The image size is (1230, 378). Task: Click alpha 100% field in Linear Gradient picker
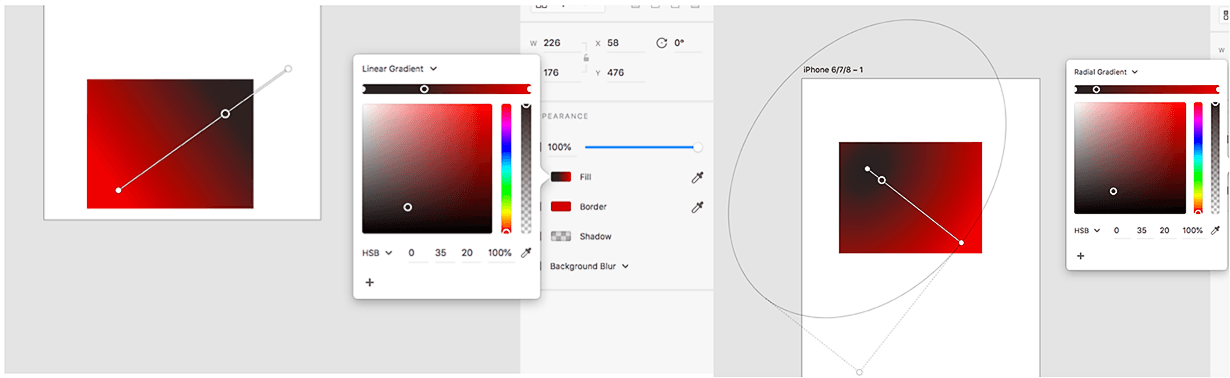500,253
